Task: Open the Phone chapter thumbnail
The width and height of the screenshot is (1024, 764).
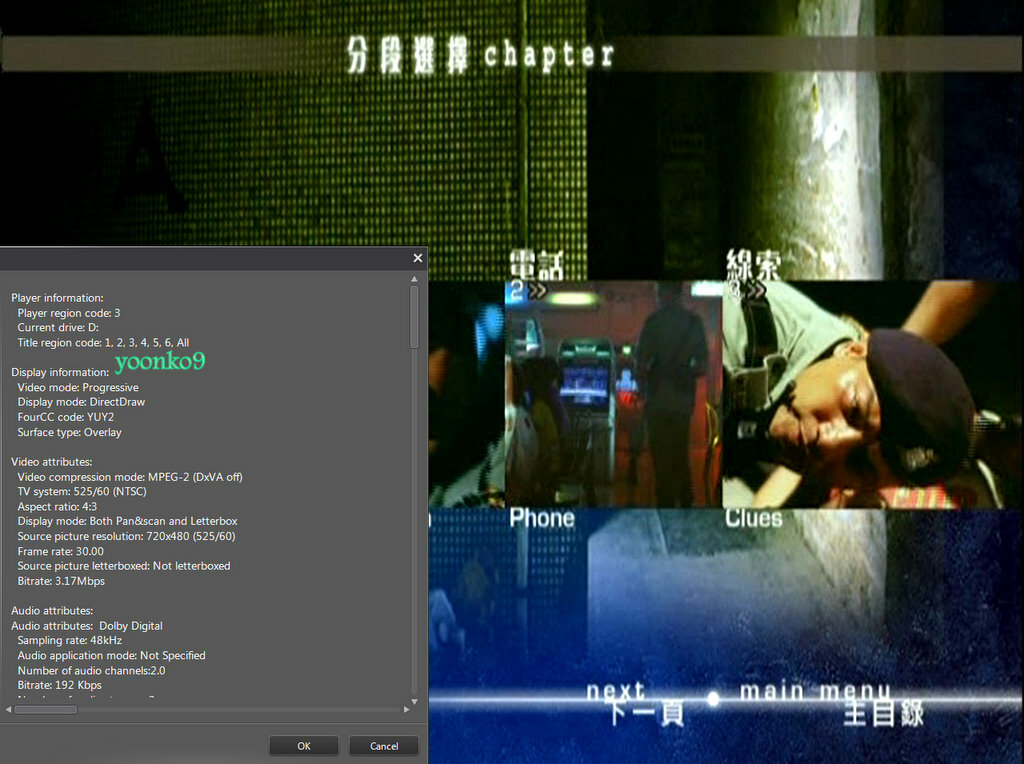Action: coord(613,394)
